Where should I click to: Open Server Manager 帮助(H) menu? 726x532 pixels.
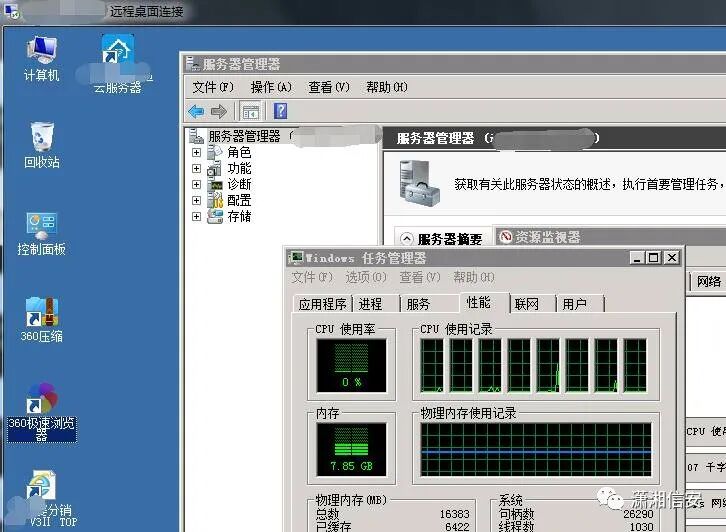[387, 87]
